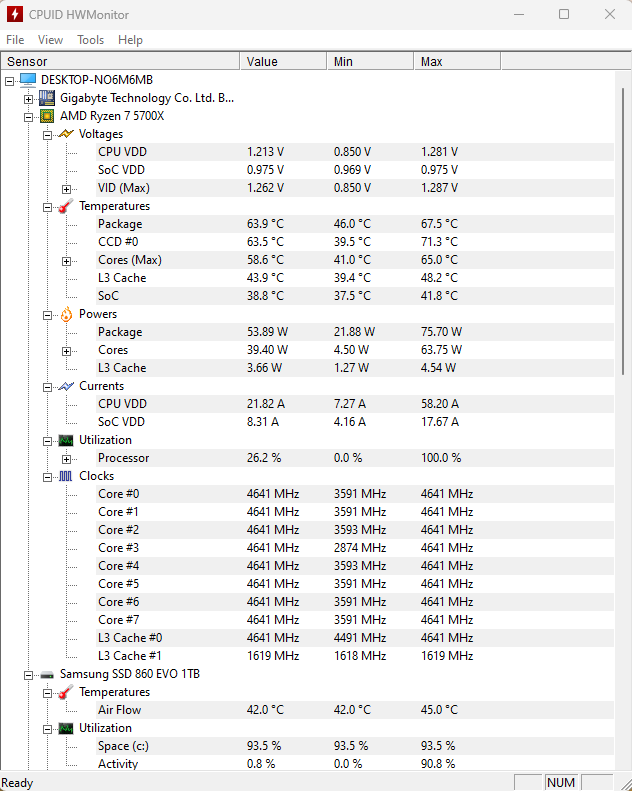The width and height of the screenshot is (632, 791).
Task: Click the CPU Utilization chip icon
Action: 66,440
